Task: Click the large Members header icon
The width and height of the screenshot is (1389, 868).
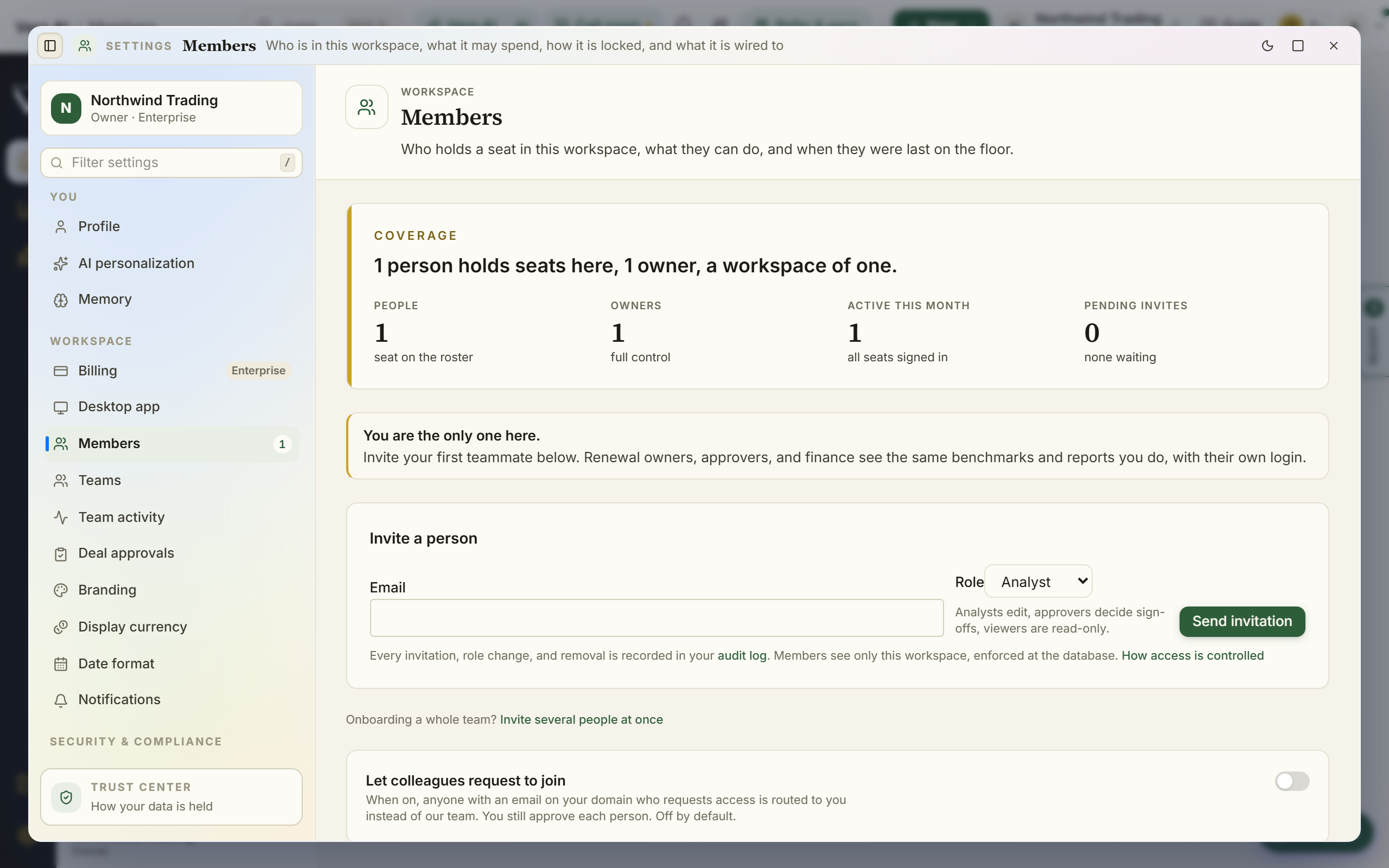Action: (367, 107)
